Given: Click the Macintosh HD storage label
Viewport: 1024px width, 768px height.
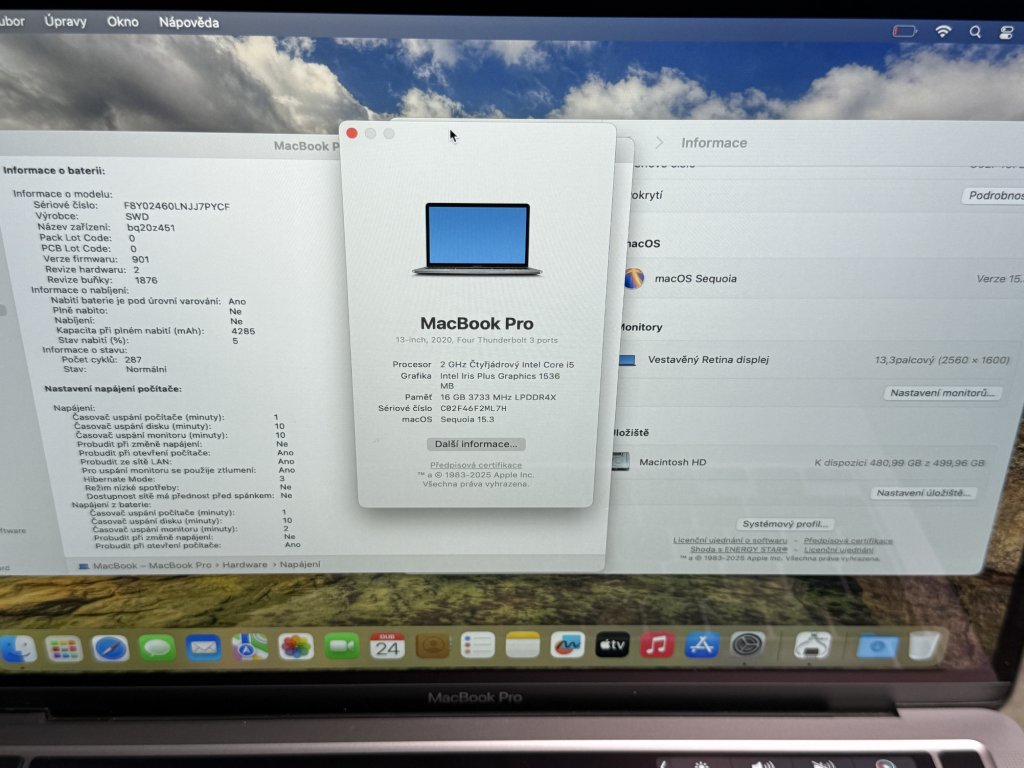Looking at the screenshot, I should pyautogui.click(x=673, y=462).
